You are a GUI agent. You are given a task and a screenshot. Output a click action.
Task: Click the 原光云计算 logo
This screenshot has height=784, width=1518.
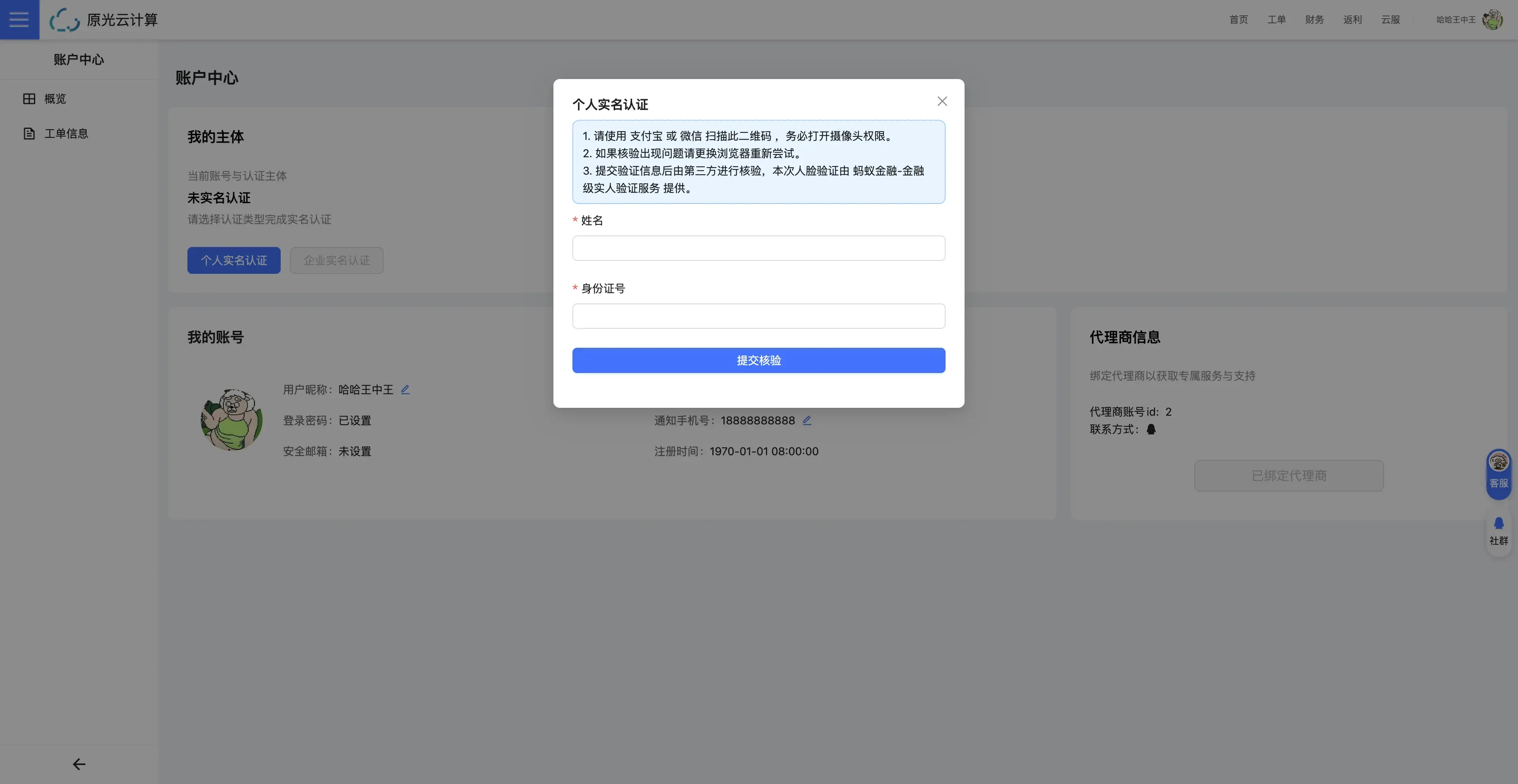click(x=104, y=19)
